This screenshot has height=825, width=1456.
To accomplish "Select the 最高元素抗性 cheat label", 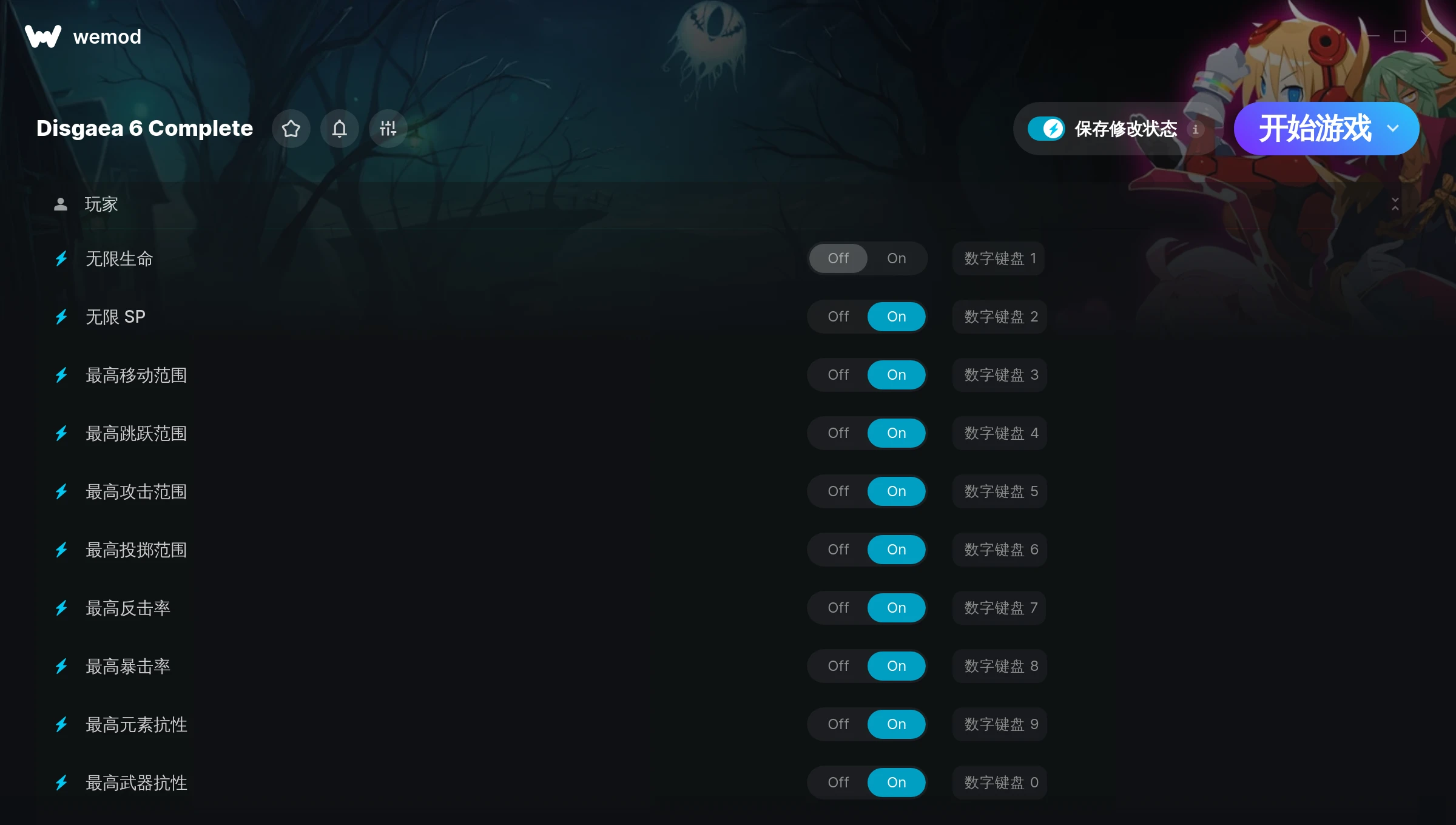I will click(136, 724).
